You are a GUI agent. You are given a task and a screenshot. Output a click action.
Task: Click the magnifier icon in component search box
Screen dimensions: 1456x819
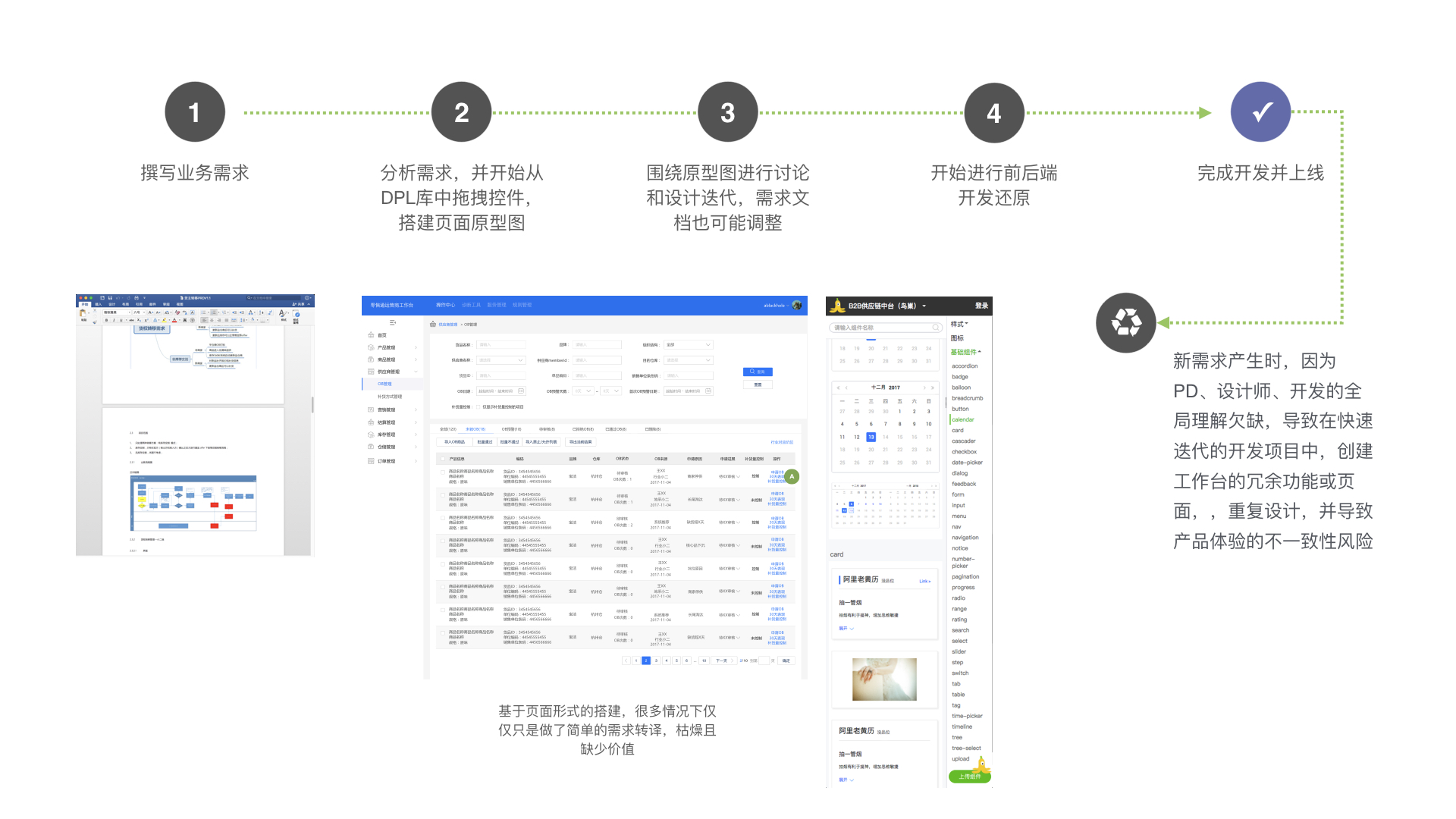click(936, 328)
